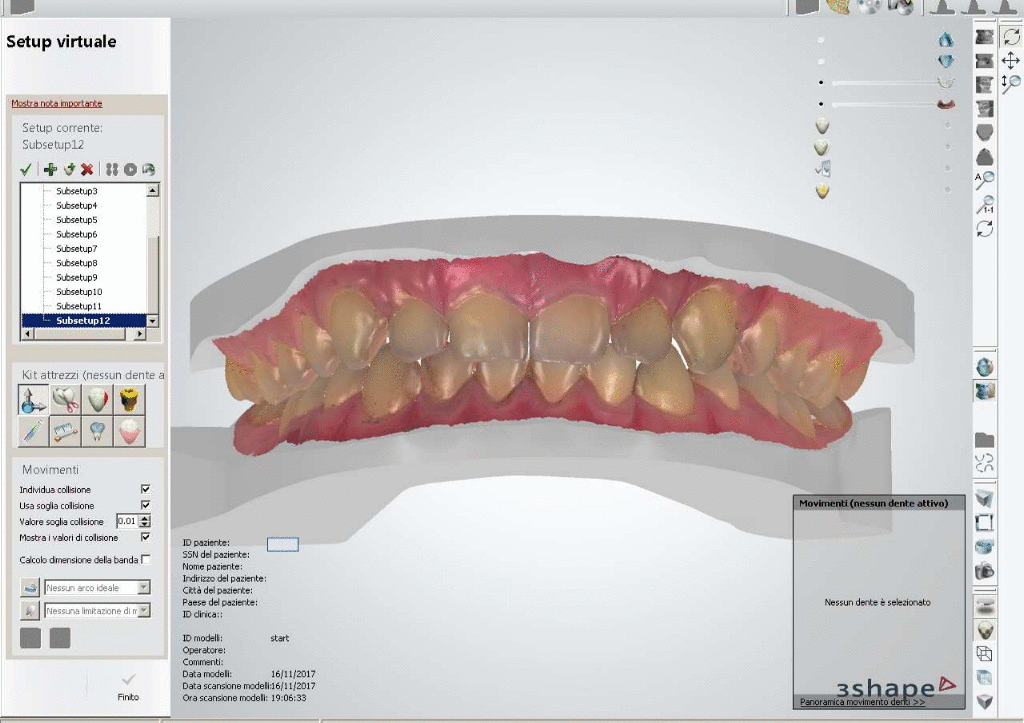Image resolution: width=1024 pixels, height=723 pixels.
Task: Activate the rotate view tool
Action: pyautogui.click(x=1011, y=37)
